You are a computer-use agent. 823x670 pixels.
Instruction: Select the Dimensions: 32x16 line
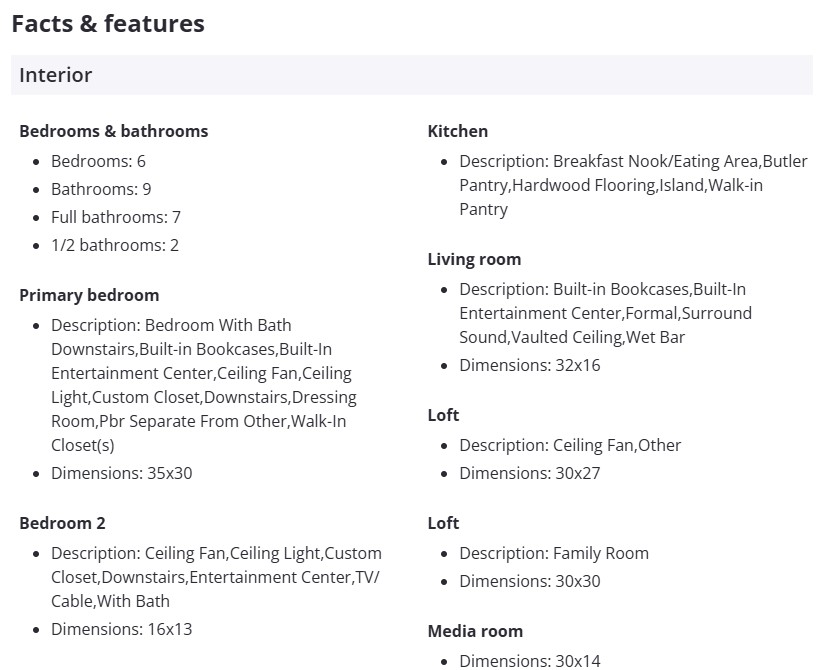point(529,365)
